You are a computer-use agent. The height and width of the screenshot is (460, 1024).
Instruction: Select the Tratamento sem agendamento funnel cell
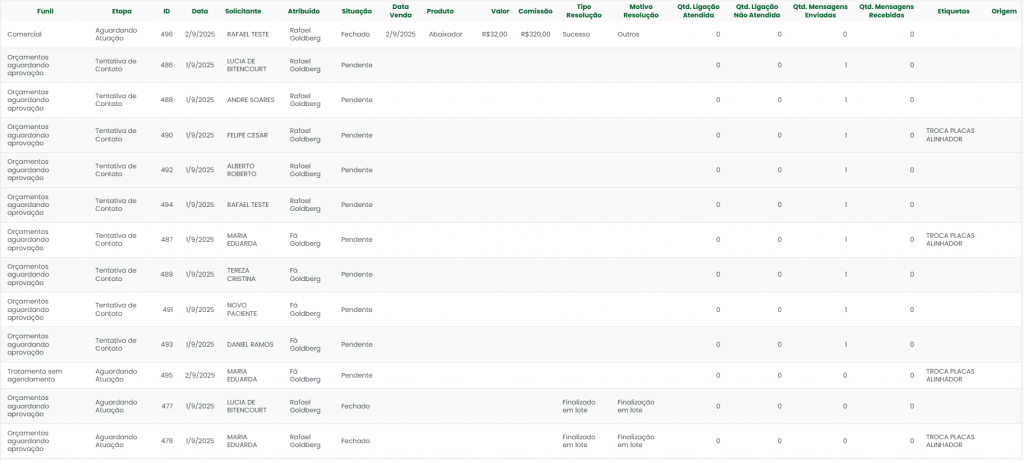pyautogui.click(x=35, y=375)
